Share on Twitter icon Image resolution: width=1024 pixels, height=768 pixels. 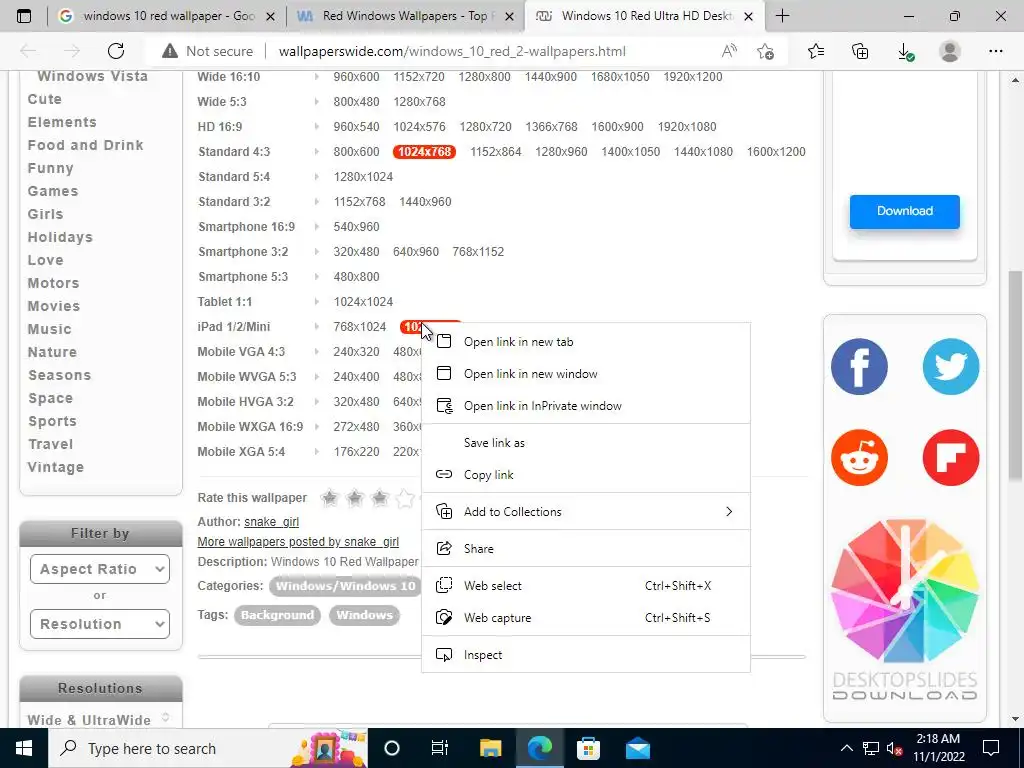tap(951, 366)
